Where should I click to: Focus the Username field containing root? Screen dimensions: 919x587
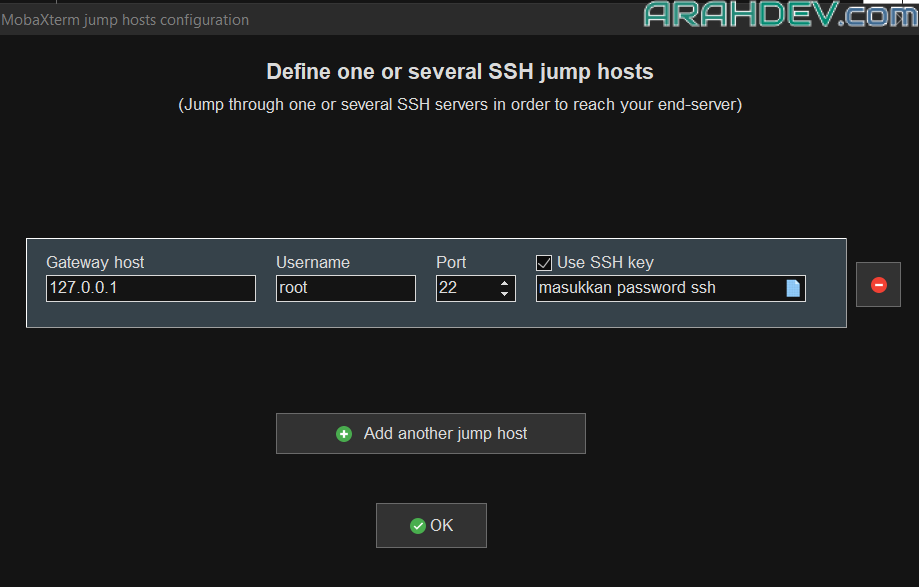coord(345,289)
